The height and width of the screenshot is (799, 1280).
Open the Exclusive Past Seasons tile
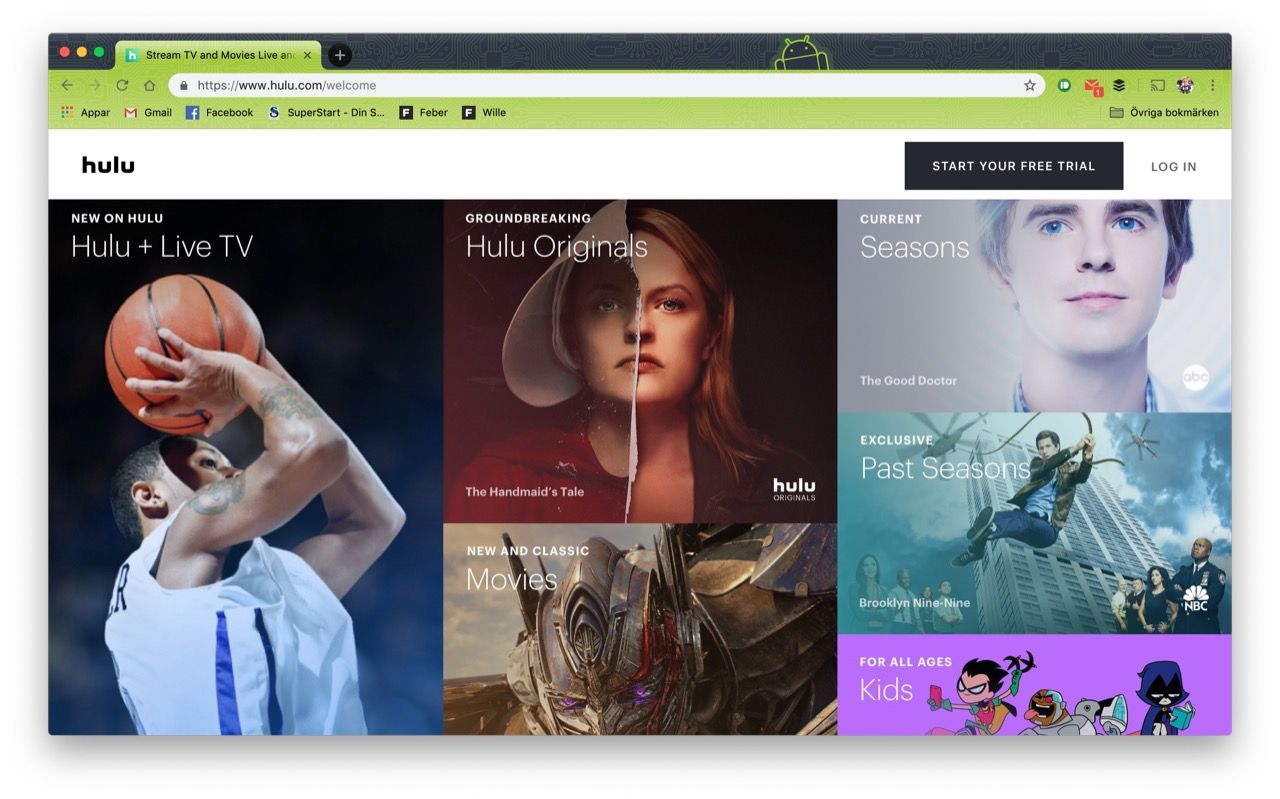point(1034,523)
